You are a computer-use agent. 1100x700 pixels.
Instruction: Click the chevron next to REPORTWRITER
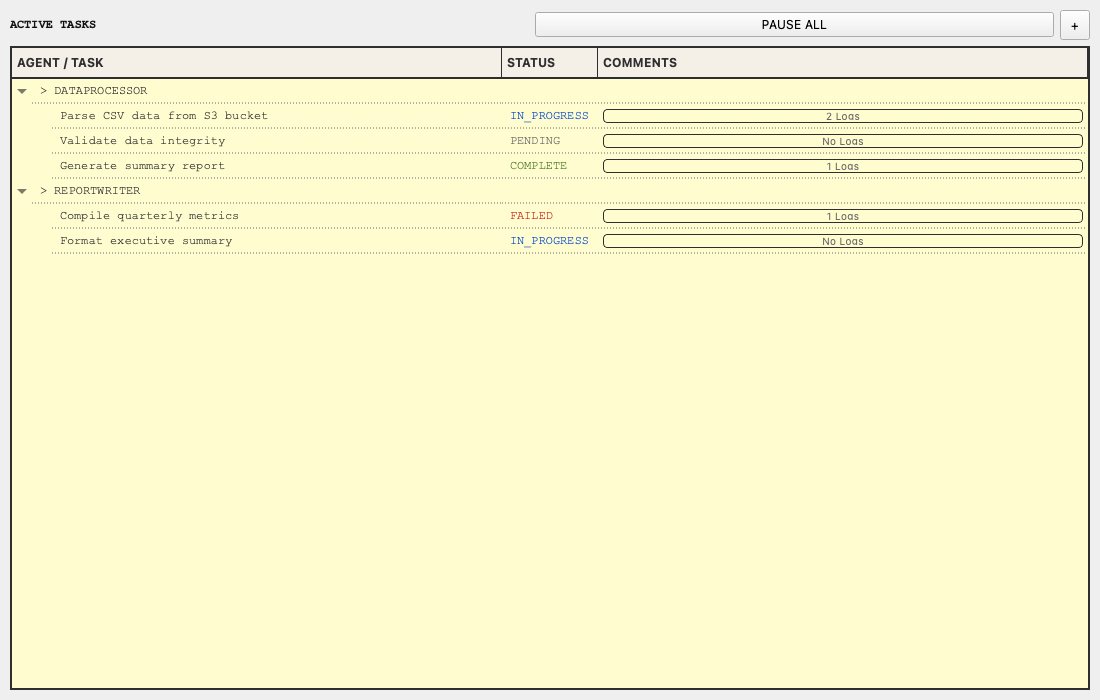tap(22, 190)
